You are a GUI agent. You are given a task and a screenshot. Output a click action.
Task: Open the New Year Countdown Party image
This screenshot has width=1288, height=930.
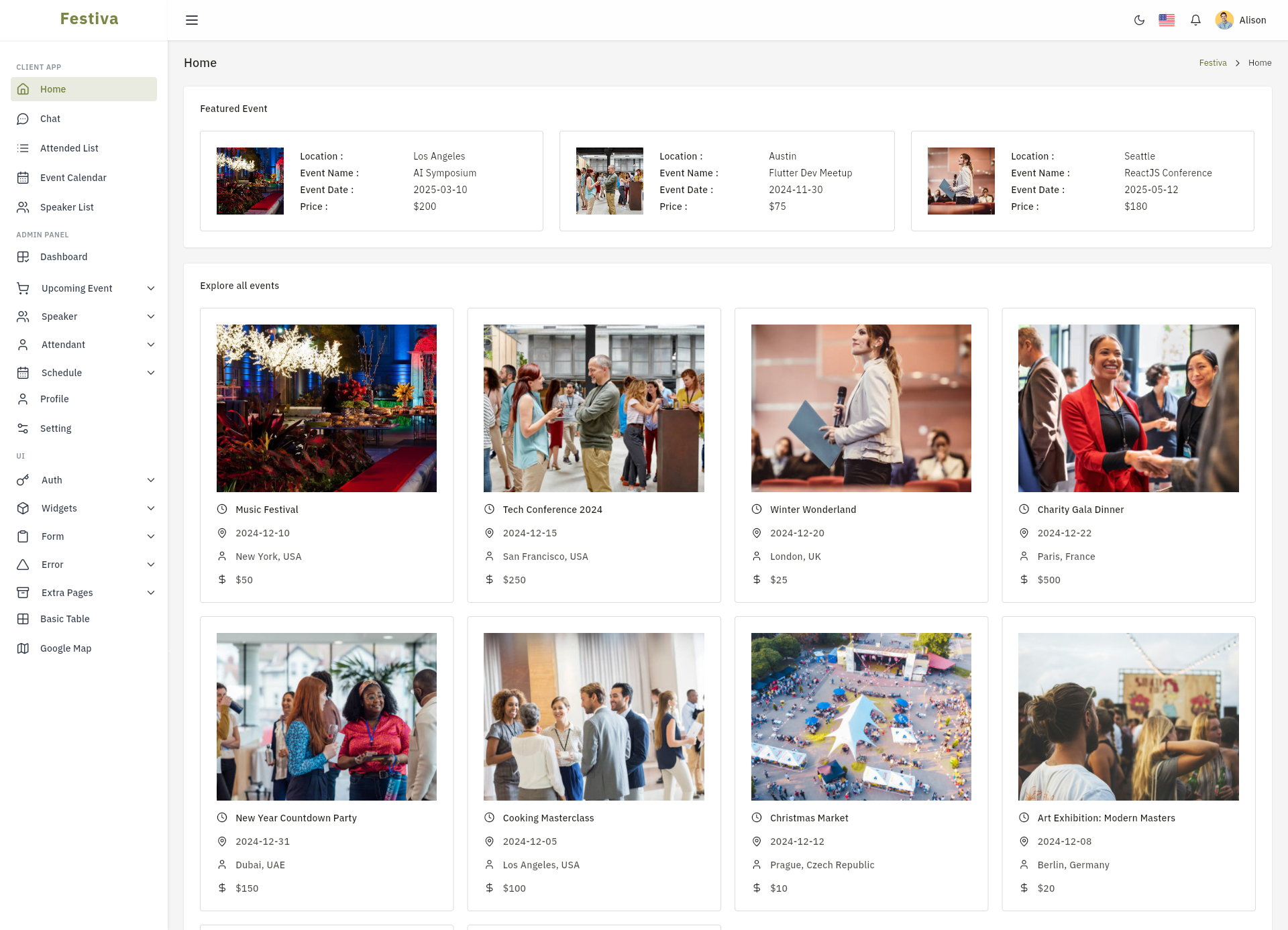click(327, 717)
